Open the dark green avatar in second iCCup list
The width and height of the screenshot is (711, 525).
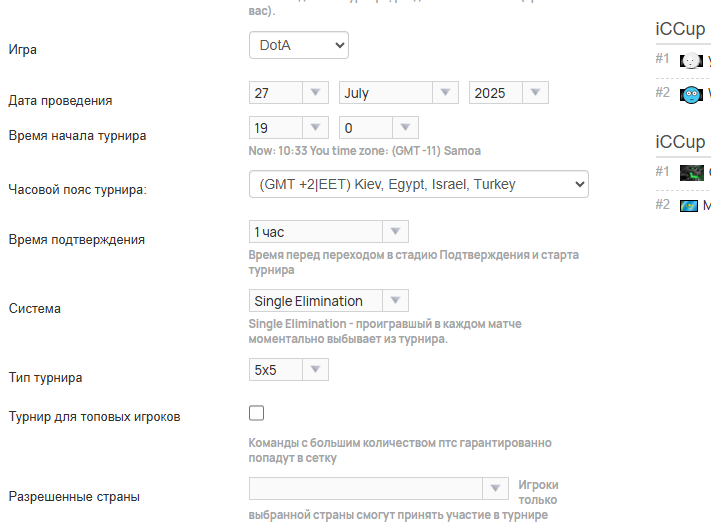[692, 173]
